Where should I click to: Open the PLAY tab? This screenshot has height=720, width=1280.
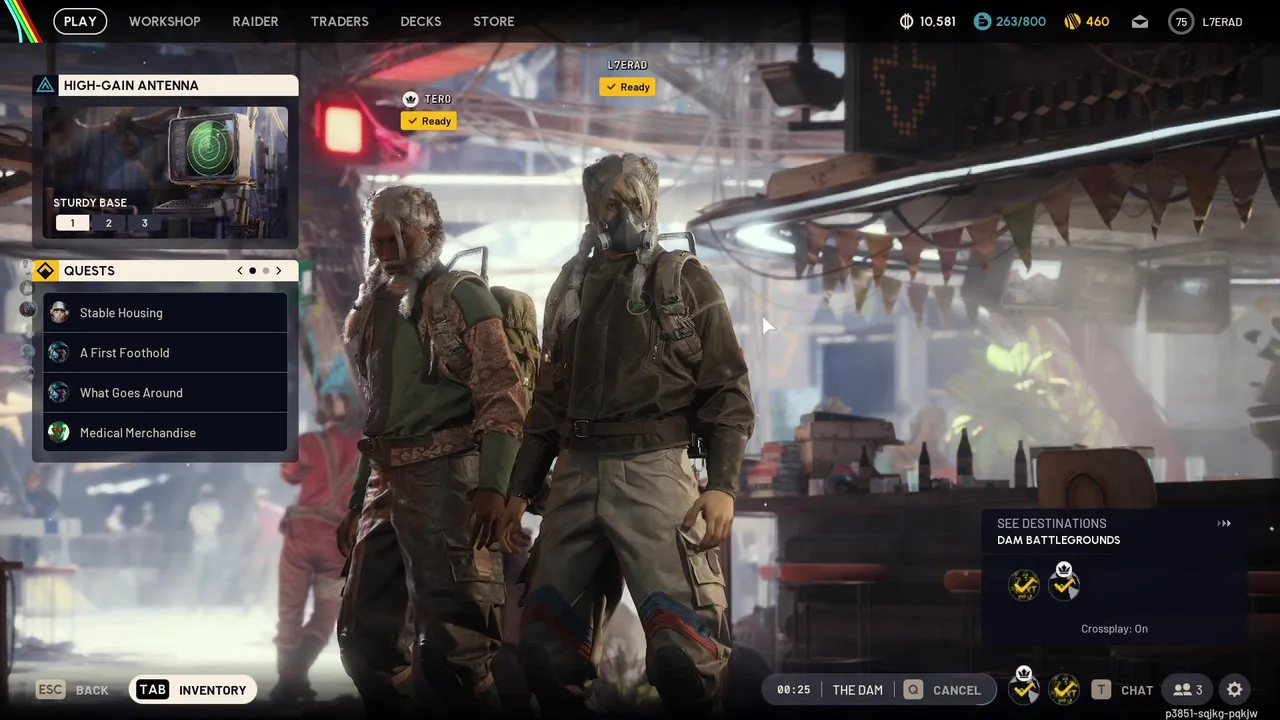[80, 21]
